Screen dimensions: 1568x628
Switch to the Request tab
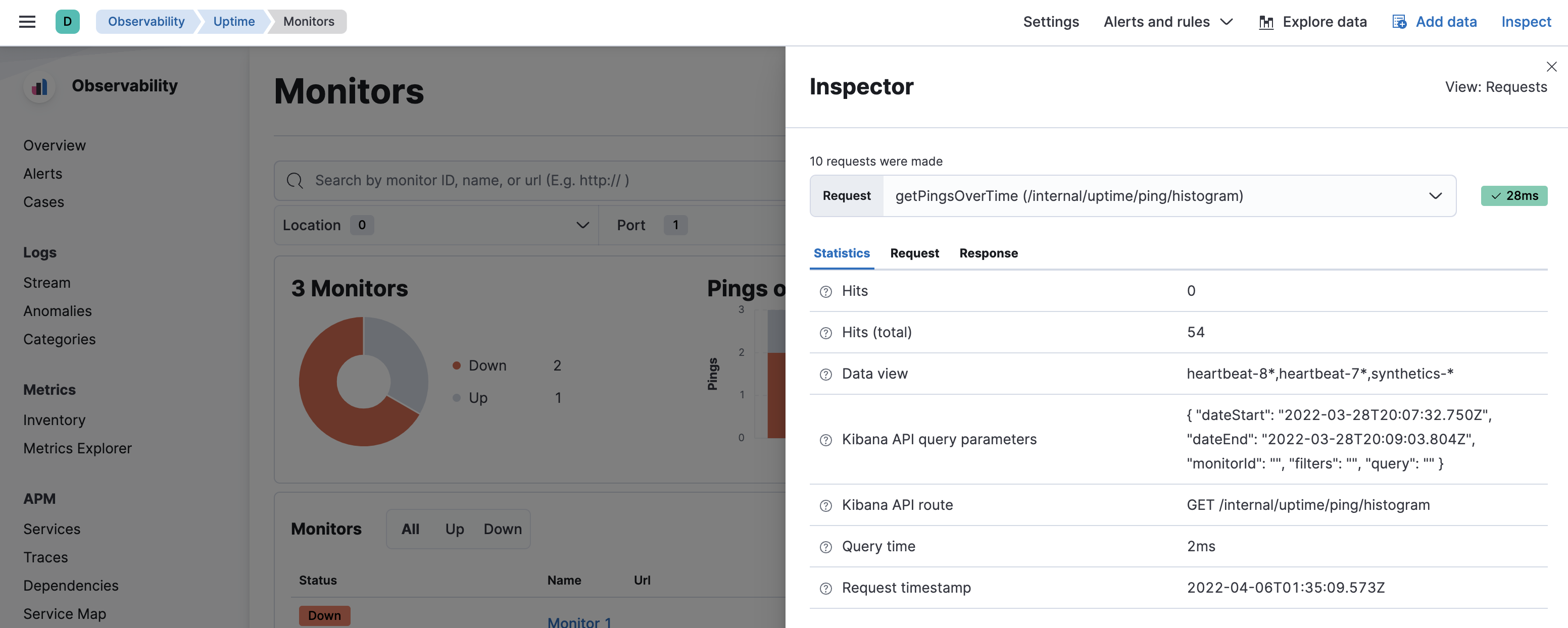[x=914, y=253]
